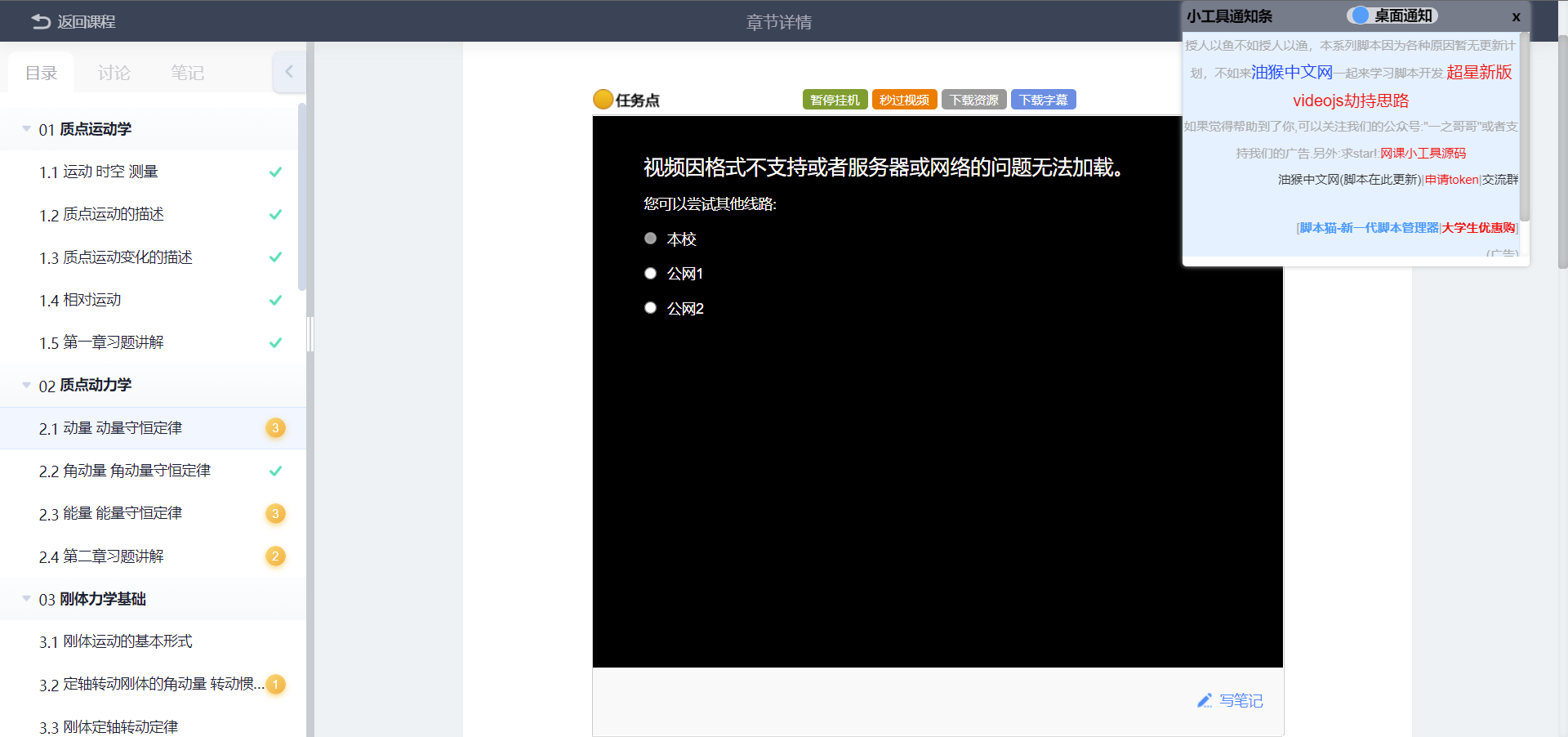The height and width of the screenshot is (737, 1568).
Task: Click the checkmark of 1.5 第一章习题讲解
Action: pyautogui.click(x=276, y=342)
